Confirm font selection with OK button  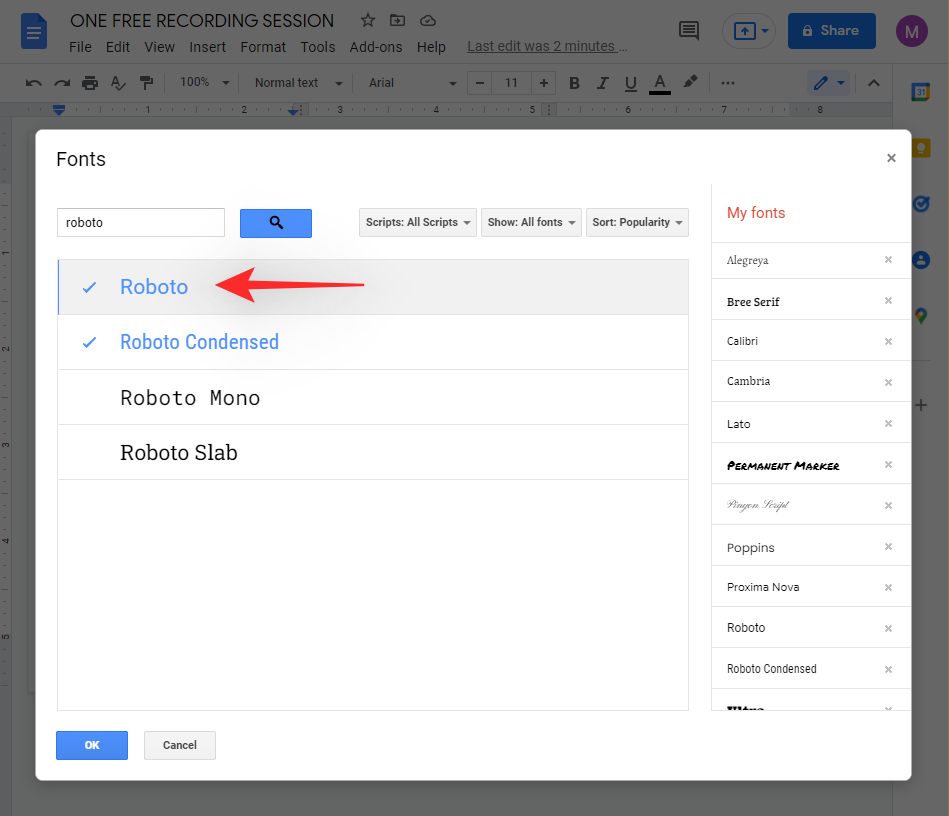point(92,745)
